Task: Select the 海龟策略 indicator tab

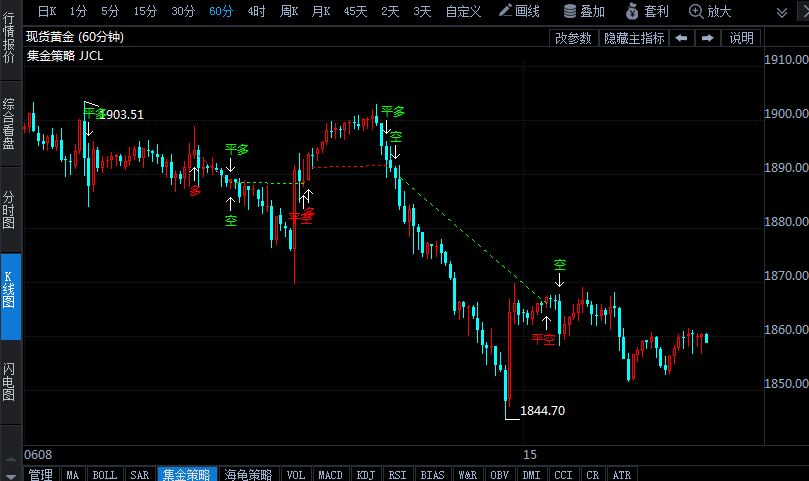Action: (248, 474)
